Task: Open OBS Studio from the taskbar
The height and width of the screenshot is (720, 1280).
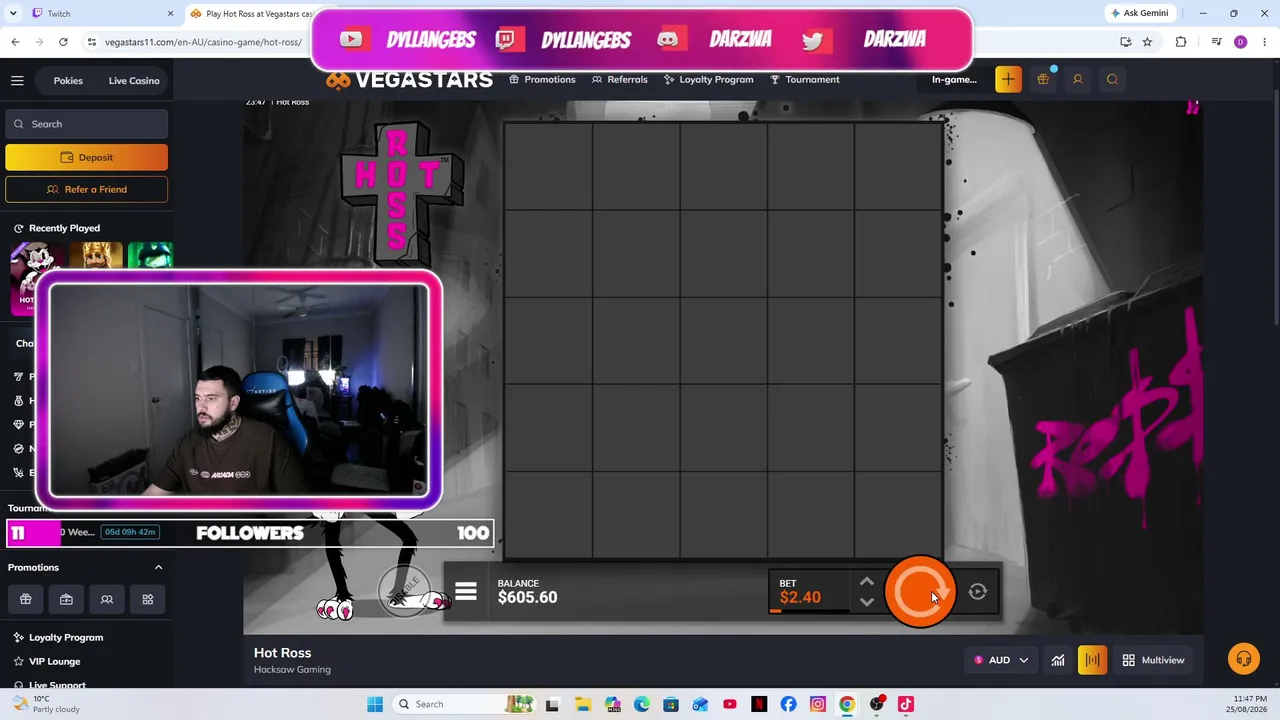Action: pyautogui.click(x=877, y=704)
